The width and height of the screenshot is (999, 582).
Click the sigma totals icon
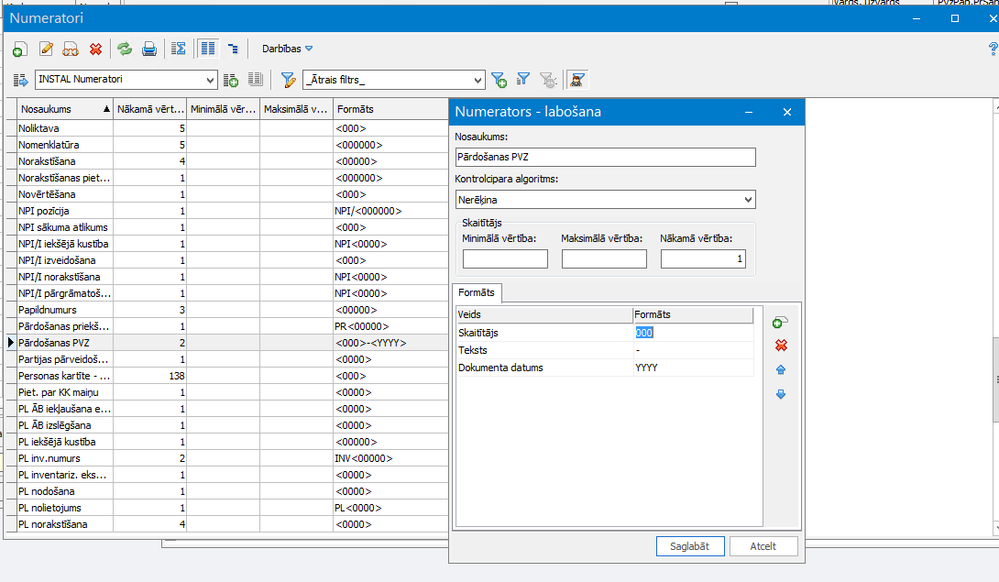(x=179, y=49)
